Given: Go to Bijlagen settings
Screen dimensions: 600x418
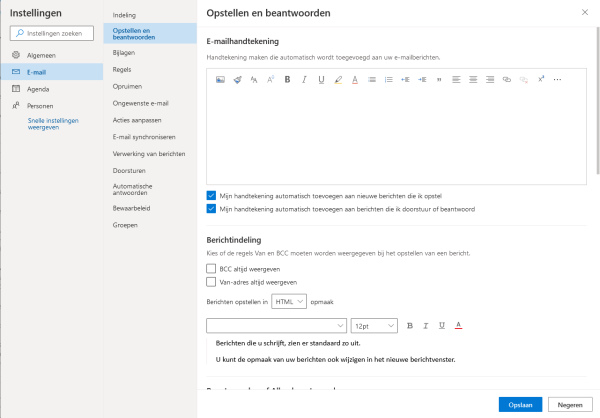Looking at the screenshot, I should (150, 52).
